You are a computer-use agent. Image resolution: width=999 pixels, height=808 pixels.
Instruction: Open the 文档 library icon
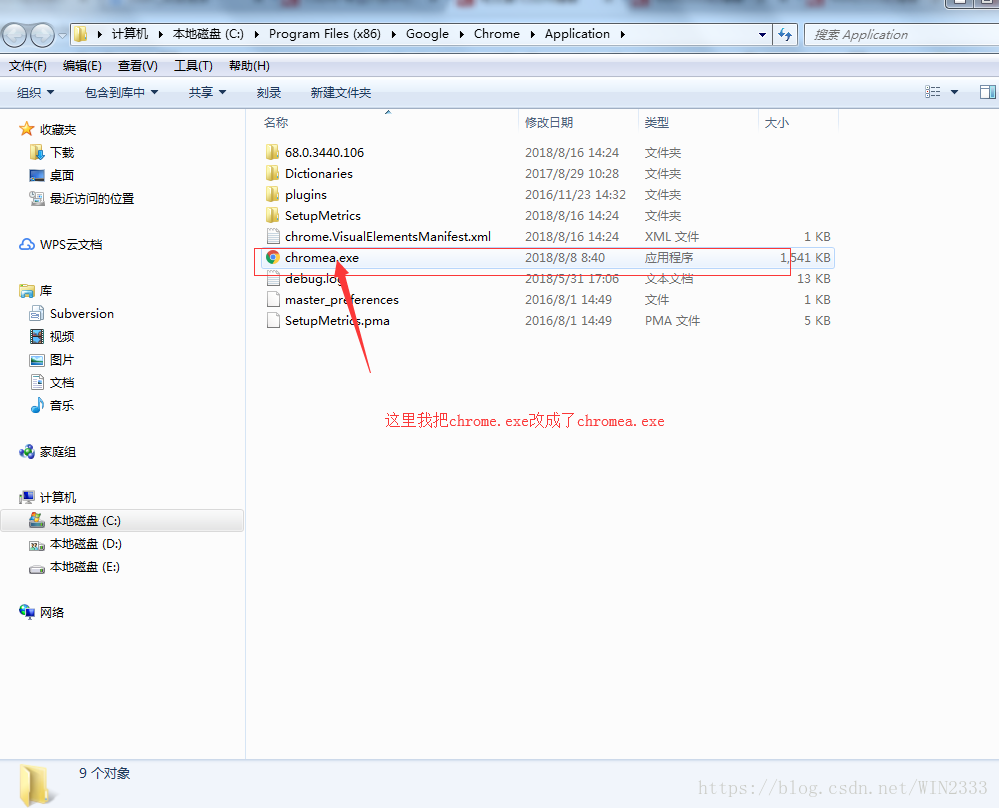tap(37, 382)
